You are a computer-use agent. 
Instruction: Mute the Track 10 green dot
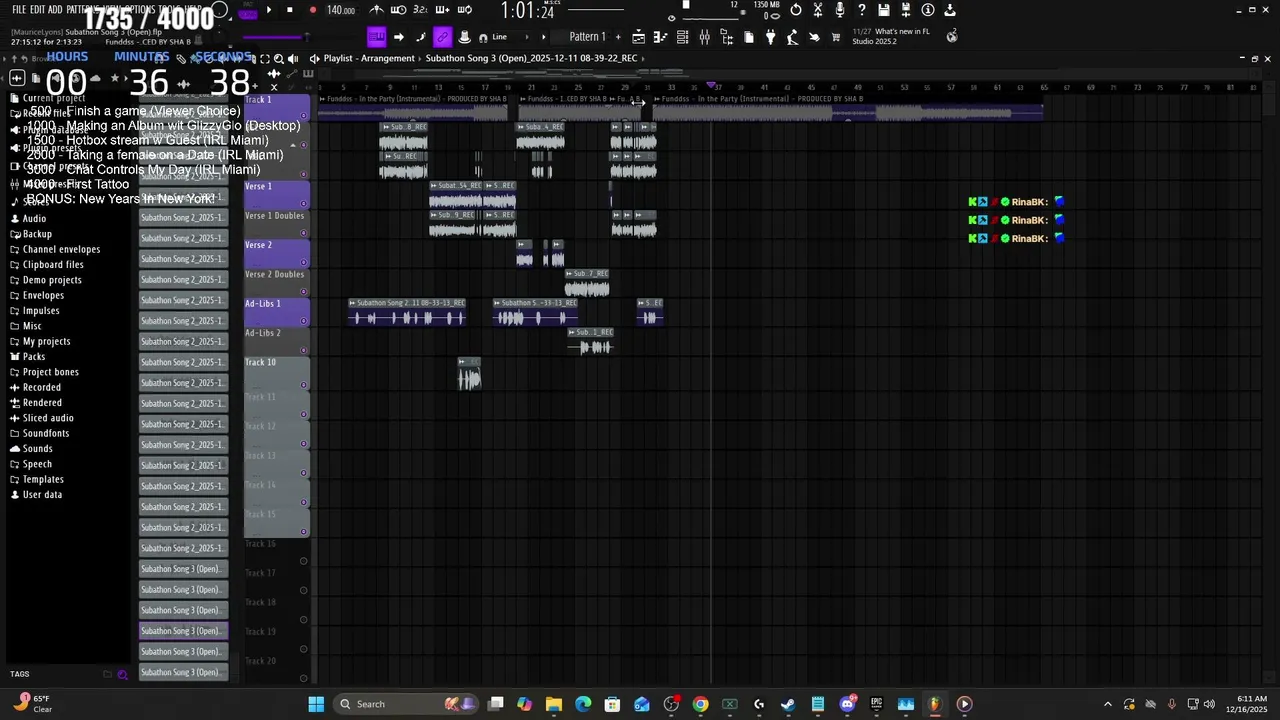point(303,384)
